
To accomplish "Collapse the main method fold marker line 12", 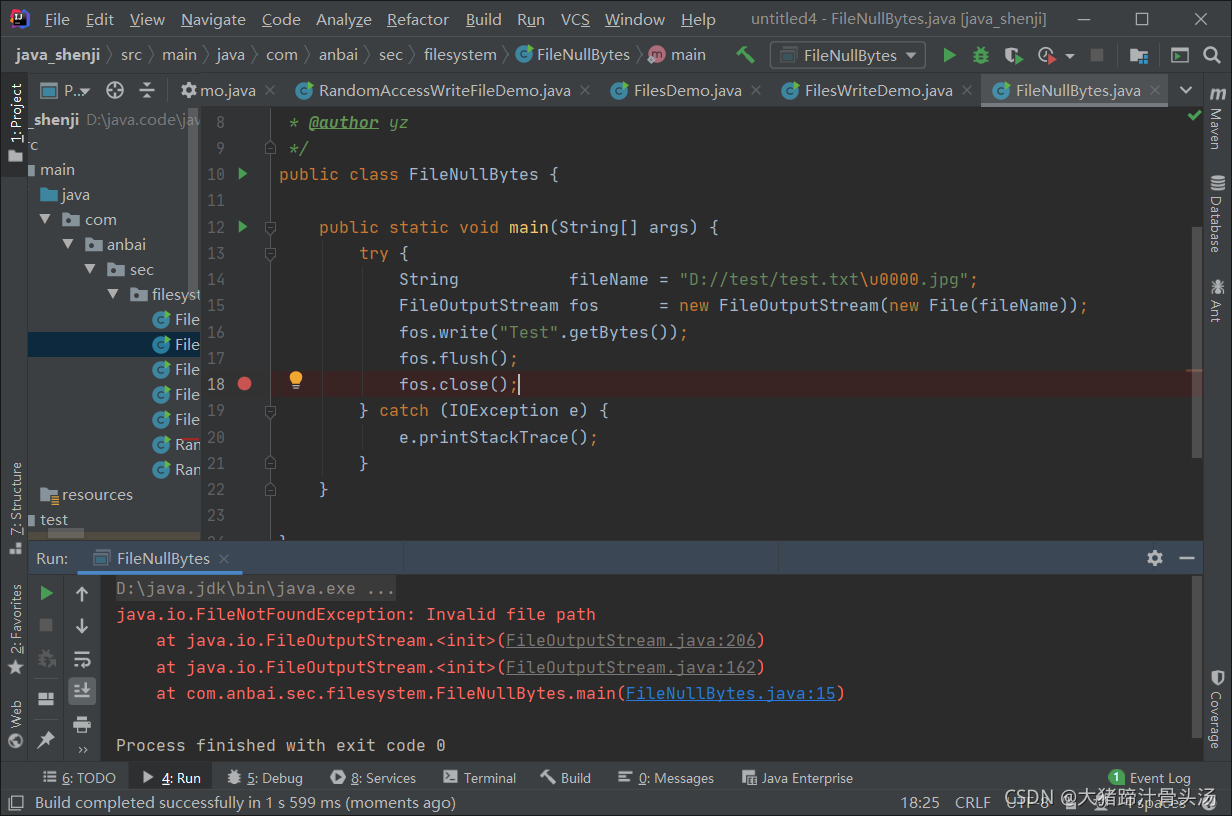I will click(x=270, y=228).
